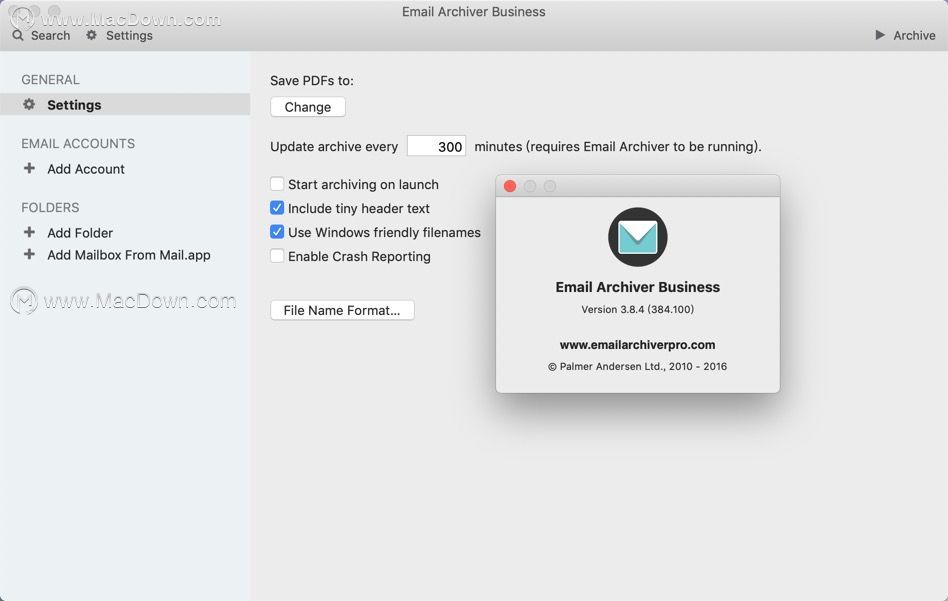Click the Version 3.8.4 (384.100) text

(637, 310)
